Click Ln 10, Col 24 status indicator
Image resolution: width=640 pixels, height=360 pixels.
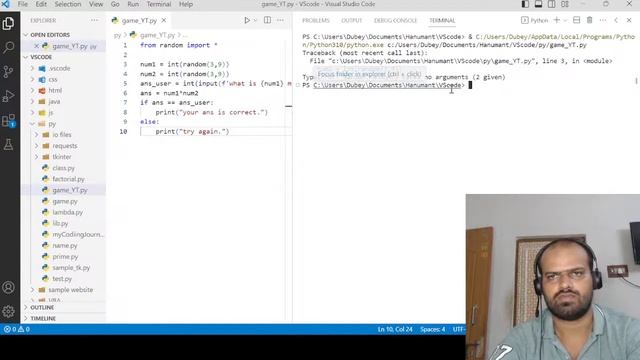click(x=395, y=329)
